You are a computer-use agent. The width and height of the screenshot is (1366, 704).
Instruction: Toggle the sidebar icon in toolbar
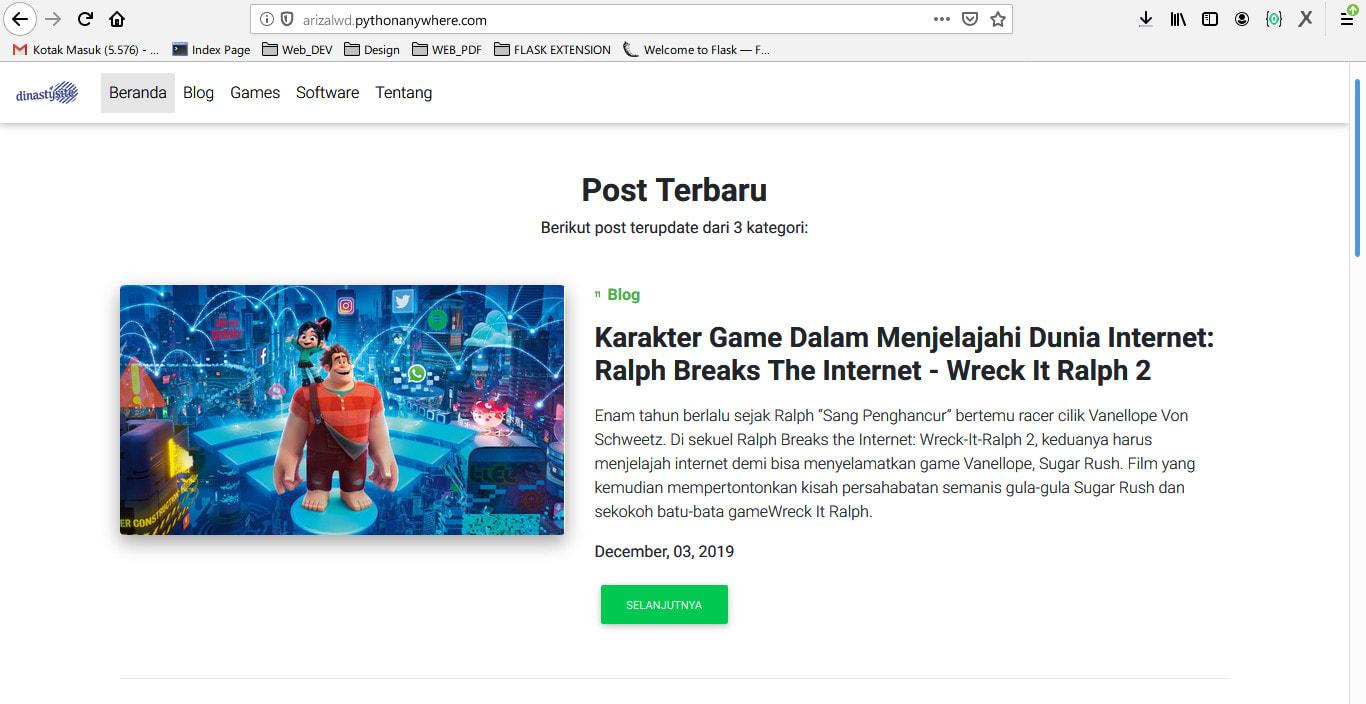click(x=1210, y=19)
